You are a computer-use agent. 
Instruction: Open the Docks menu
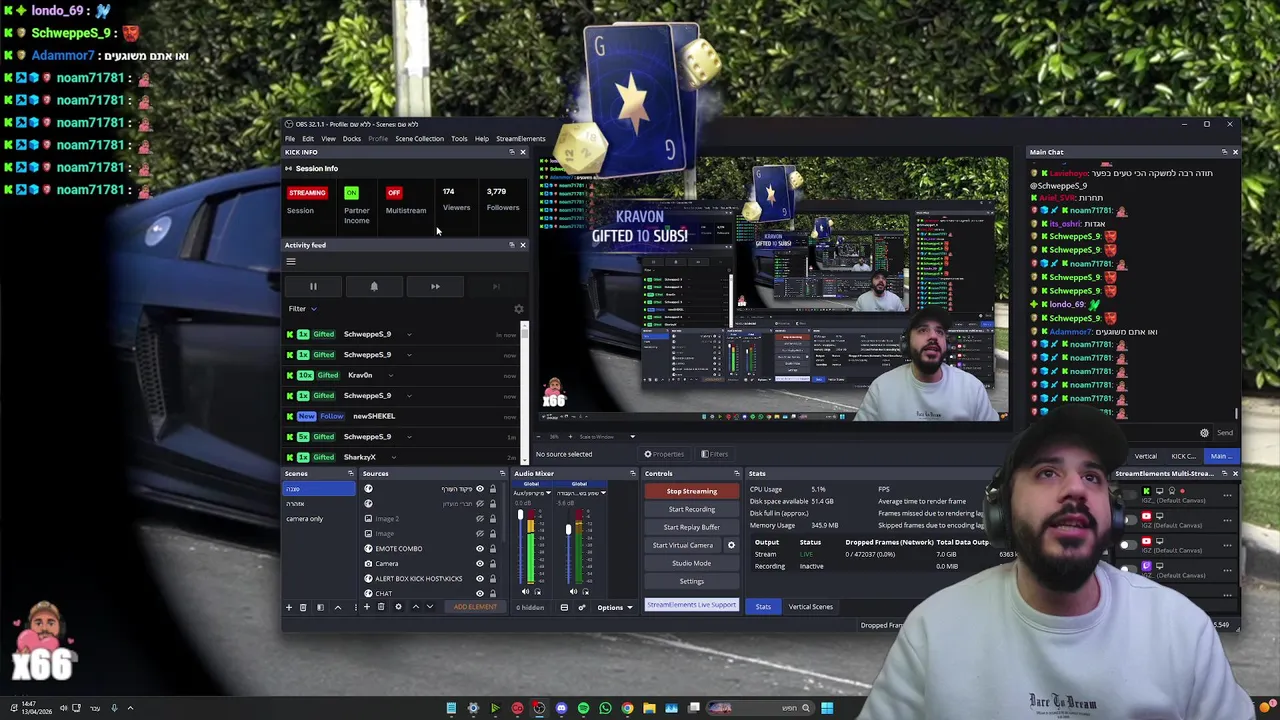352,139
